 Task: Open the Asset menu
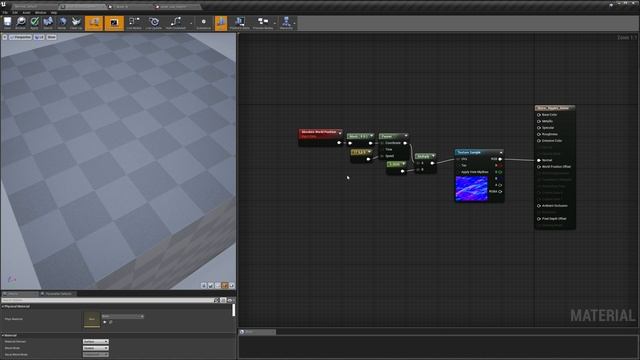click(x=26, y=13)
